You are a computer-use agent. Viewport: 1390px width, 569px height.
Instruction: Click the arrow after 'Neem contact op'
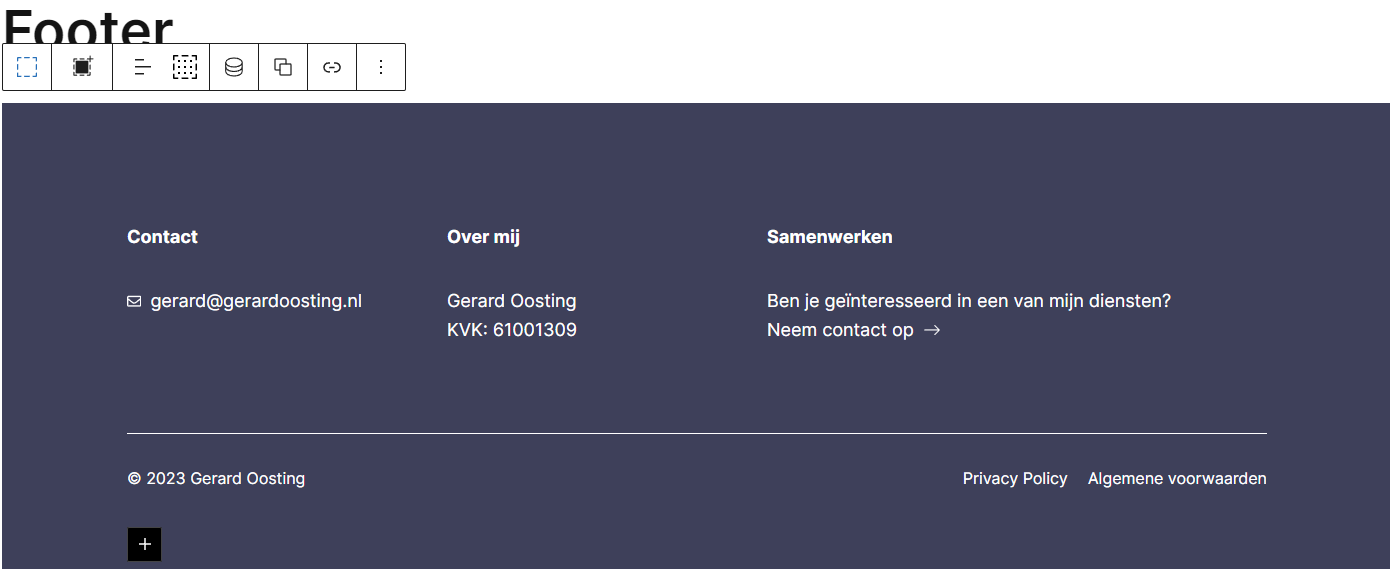(x=932, y=330)
